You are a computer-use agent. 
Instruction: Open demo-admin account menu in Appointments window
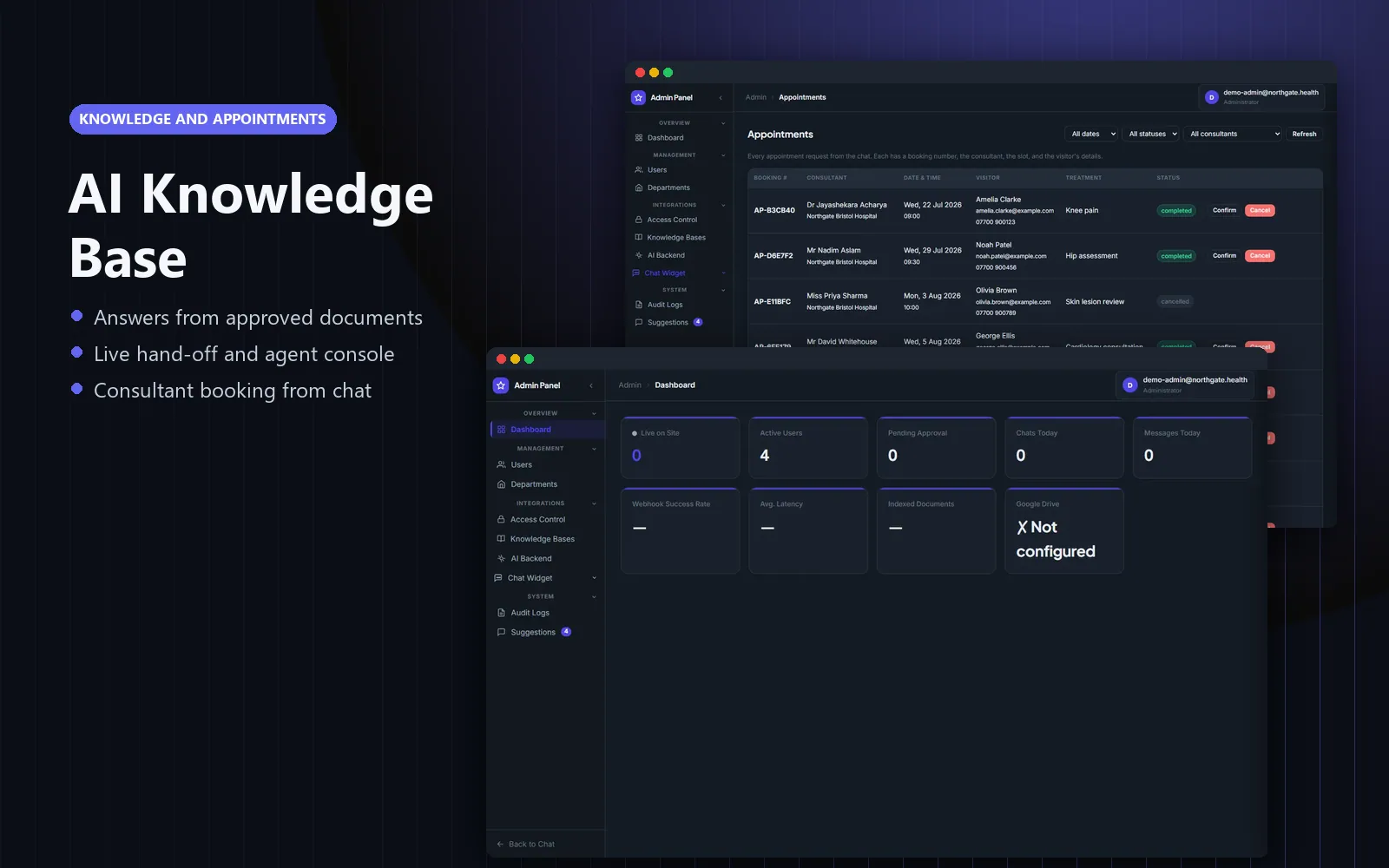click(x=1261, y=97)
